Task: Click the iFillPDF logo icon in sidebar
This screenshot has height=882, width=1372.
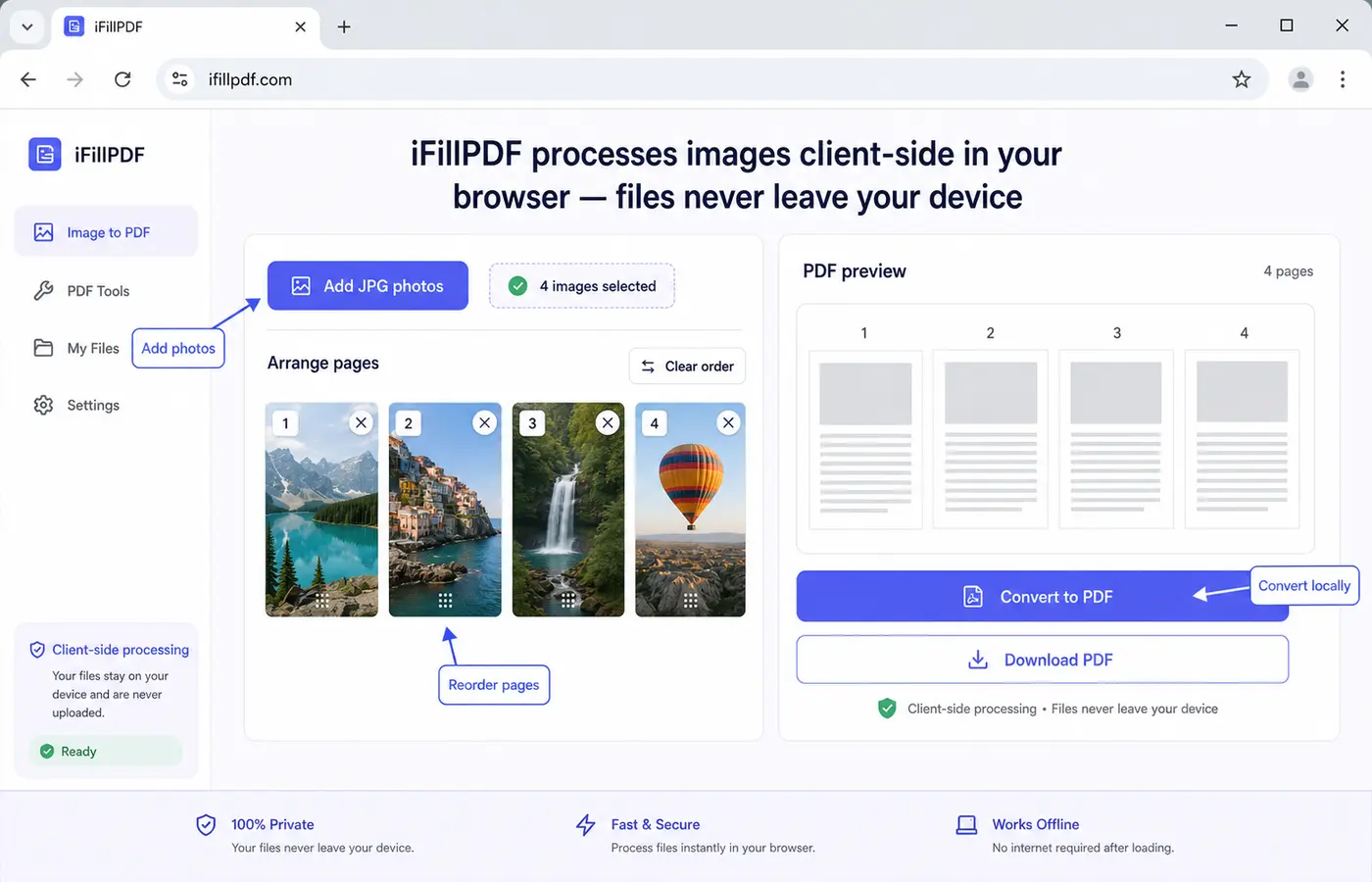Action: [45, 154]
